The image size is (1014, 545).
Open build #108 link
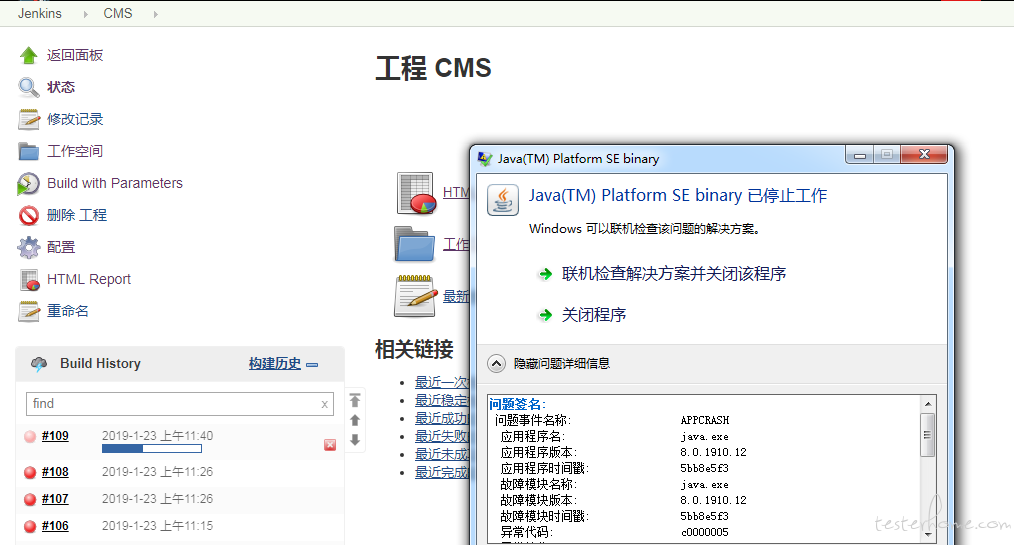(x=55, y=472)
